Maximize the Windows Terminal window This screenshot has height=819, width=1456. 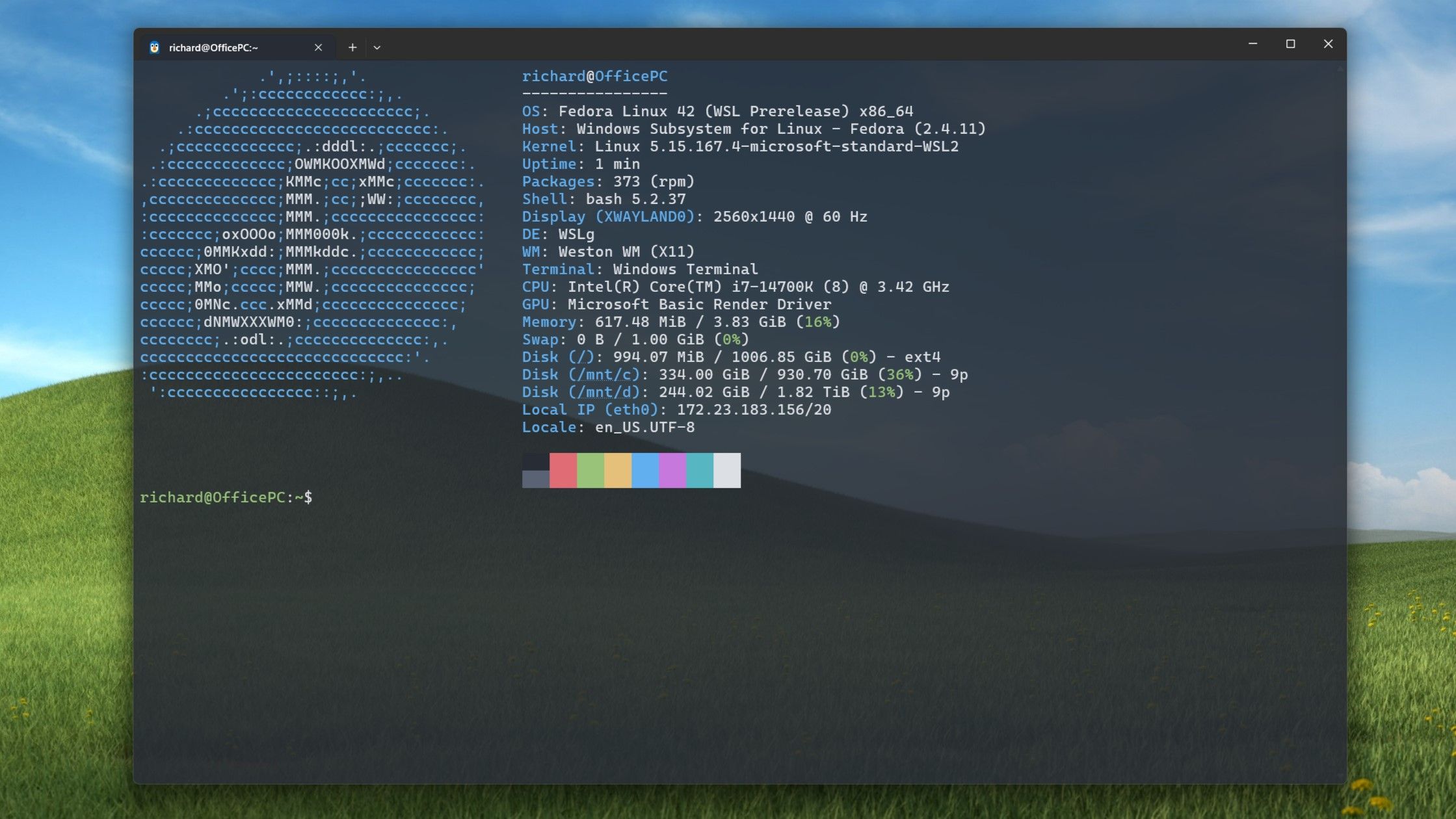coord(1290,44)
